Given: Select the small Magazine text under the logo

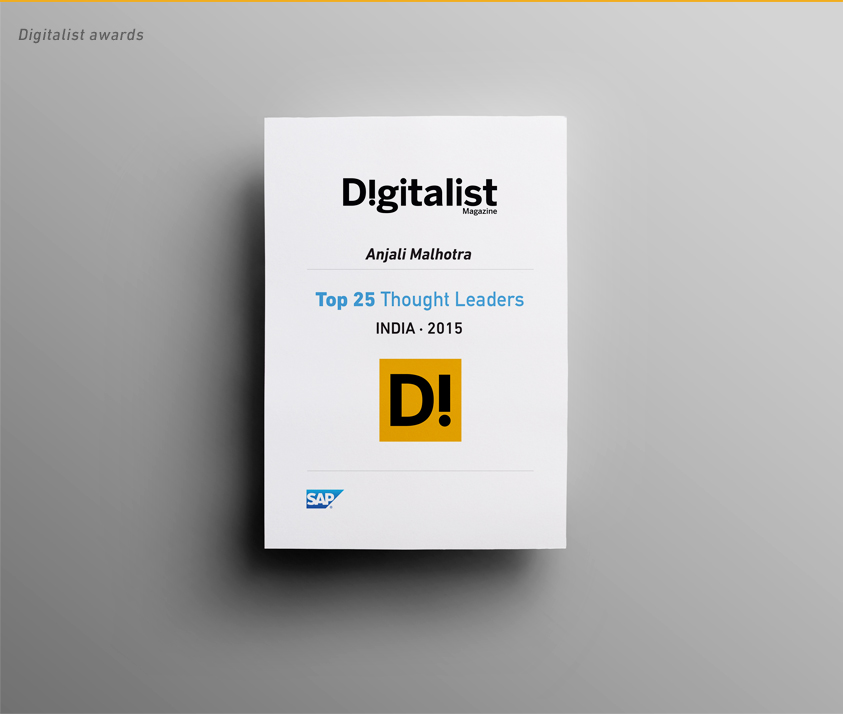Looking at the screenshot, I should click(479, 211).
